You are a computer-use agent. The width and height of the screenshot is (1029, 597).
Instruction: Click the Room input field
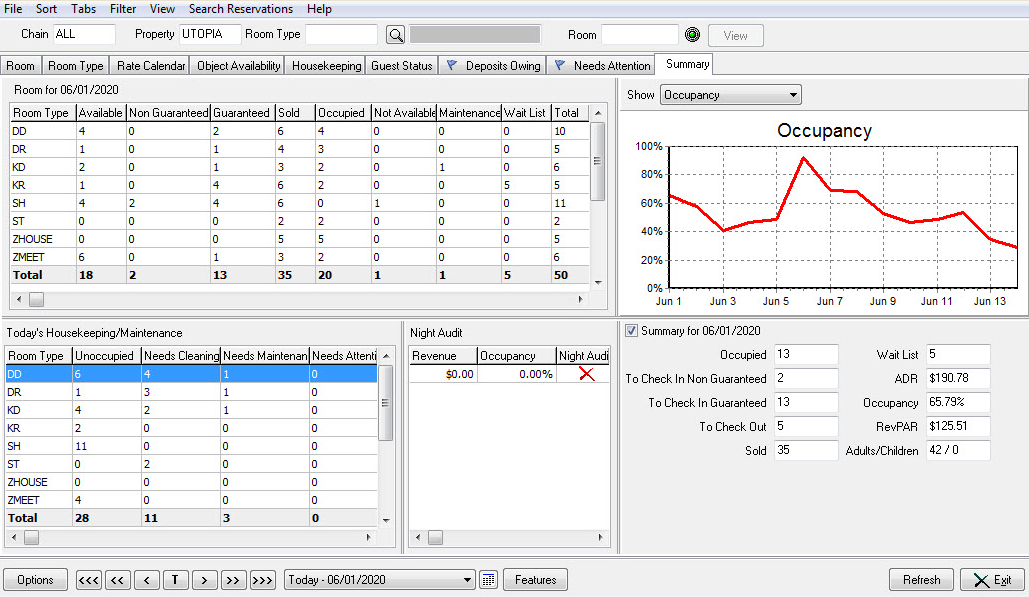[x=639, y=35]
